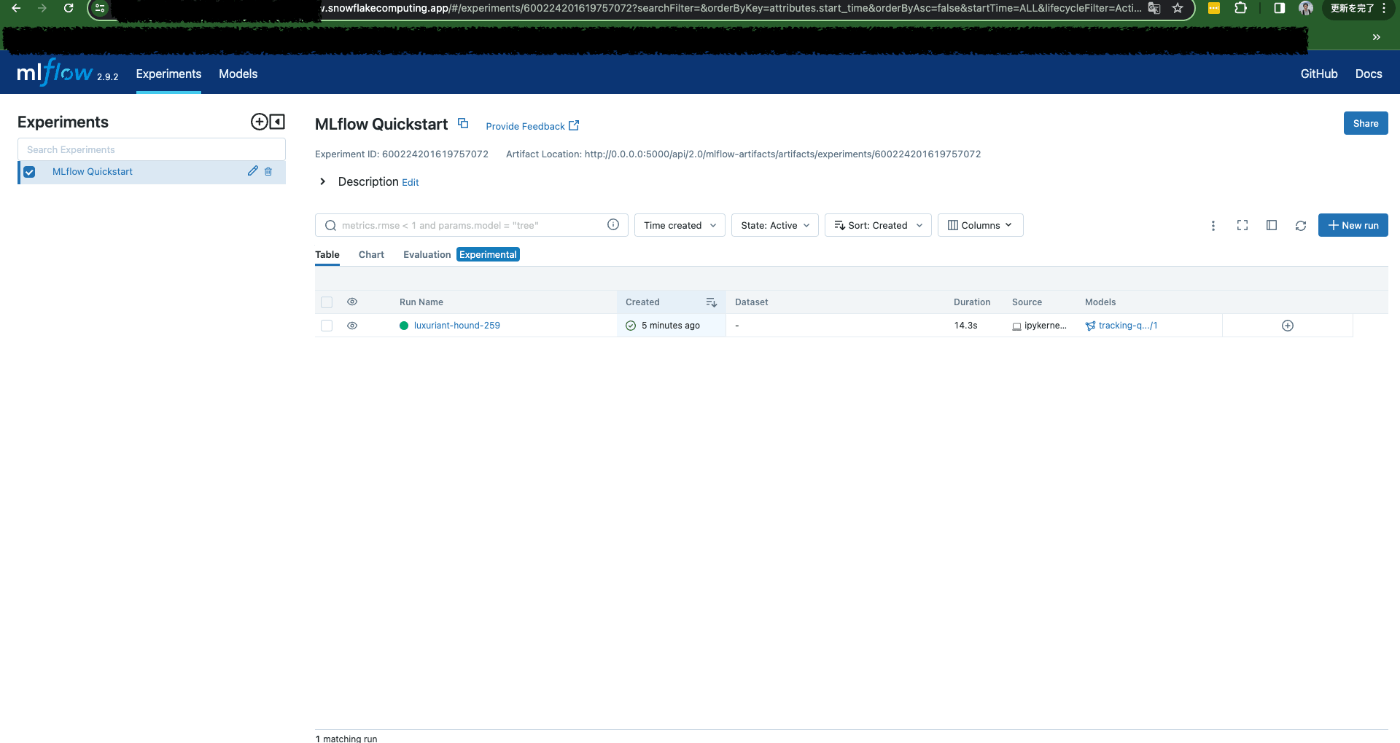Delete MLflow Quickstart with trash icon
This screenshot has height=743, width=1400.
pyautogui.click(x=268, y=171)
